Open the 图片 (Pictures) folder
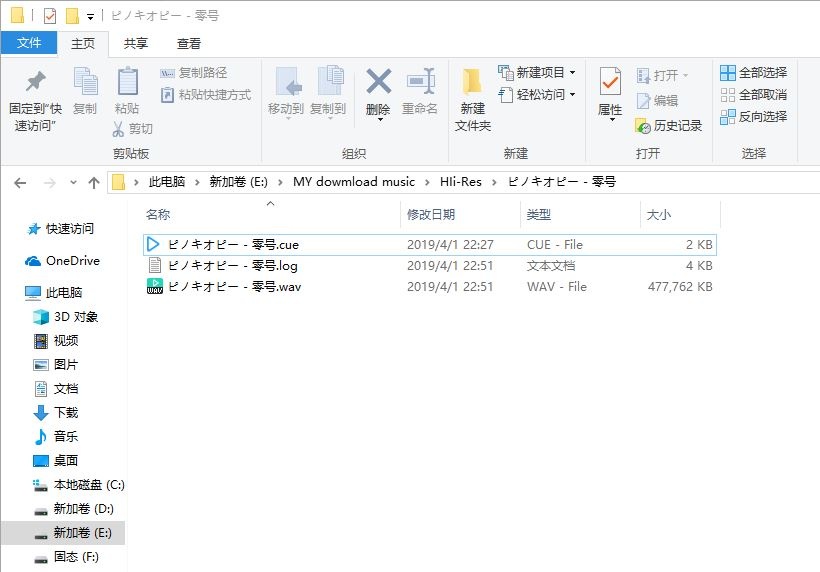Screen dimensions: 820x572 pyautogui.click(x=56, y=365)
